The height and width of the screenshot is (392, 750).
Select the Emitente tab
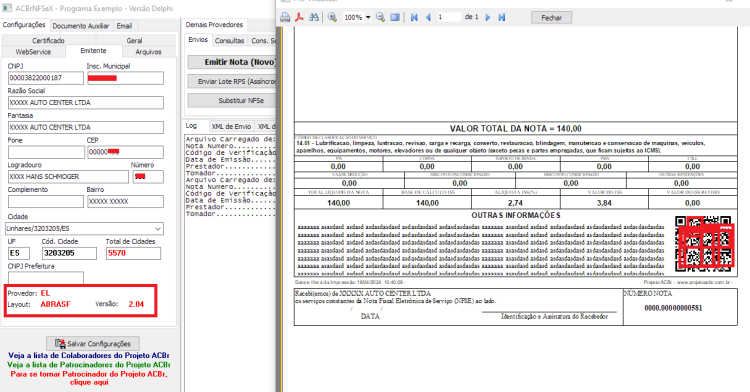point(93,51)
